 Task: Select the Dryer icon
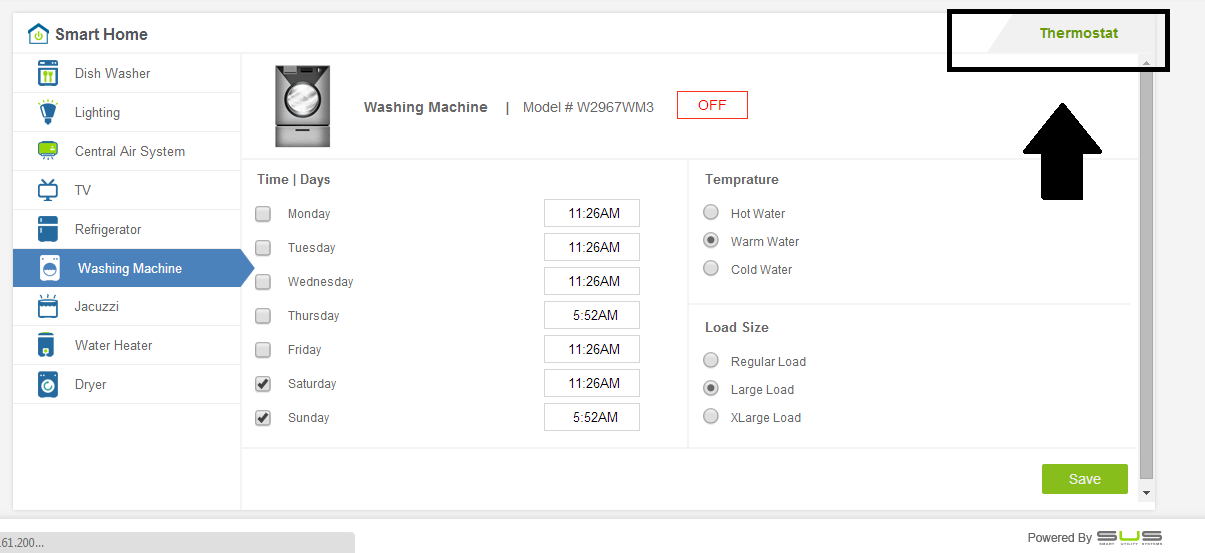pos(48,385)
